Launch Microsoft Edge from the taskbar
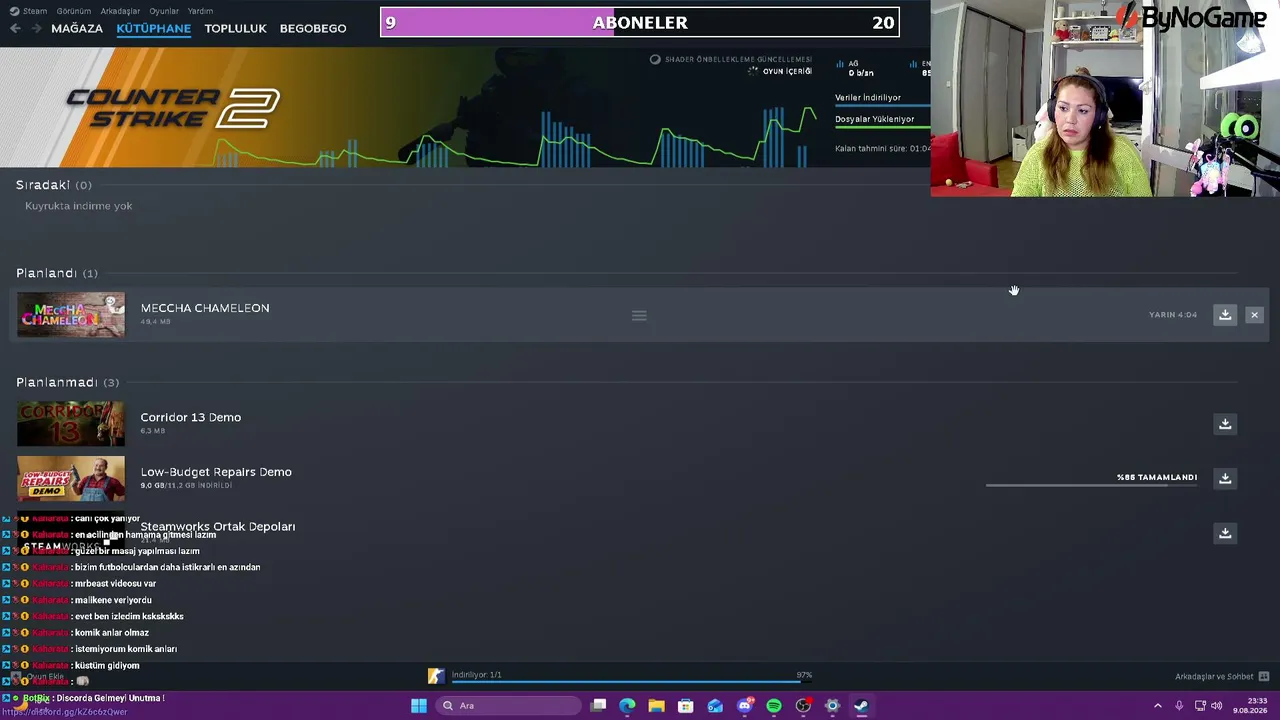The height and width of the screenshot is (720, 1280). (627, 706)
